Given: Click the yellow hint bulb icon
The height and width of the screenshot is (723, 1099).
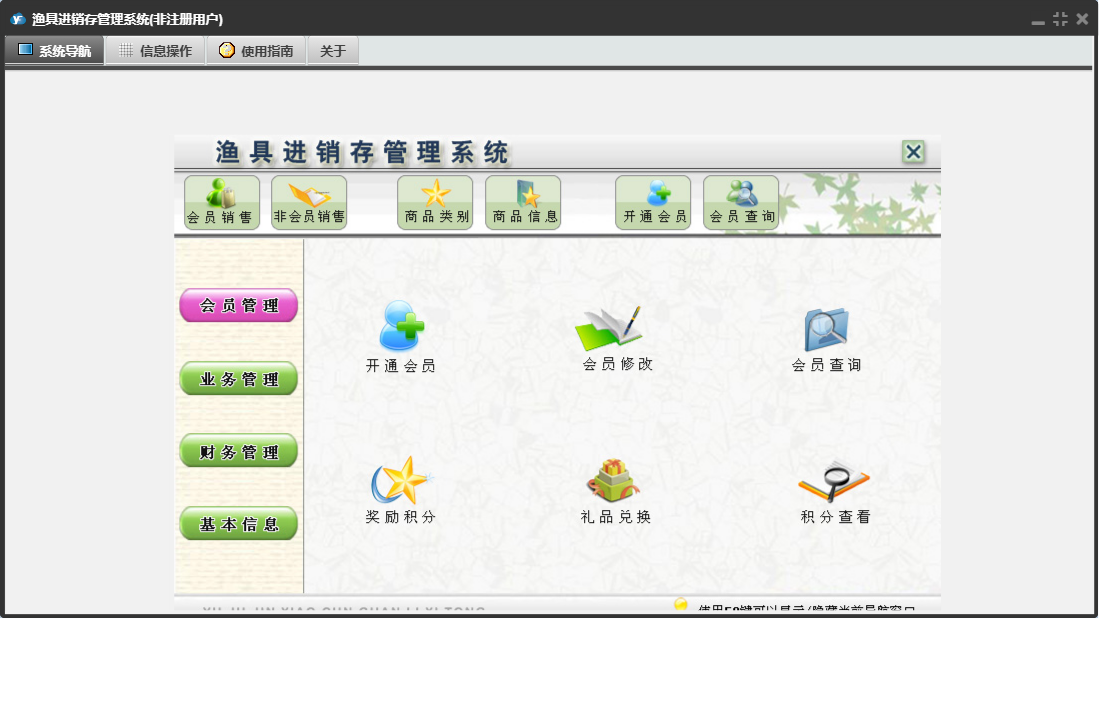Looking at the screenshot, I should [x=680, y=604].
